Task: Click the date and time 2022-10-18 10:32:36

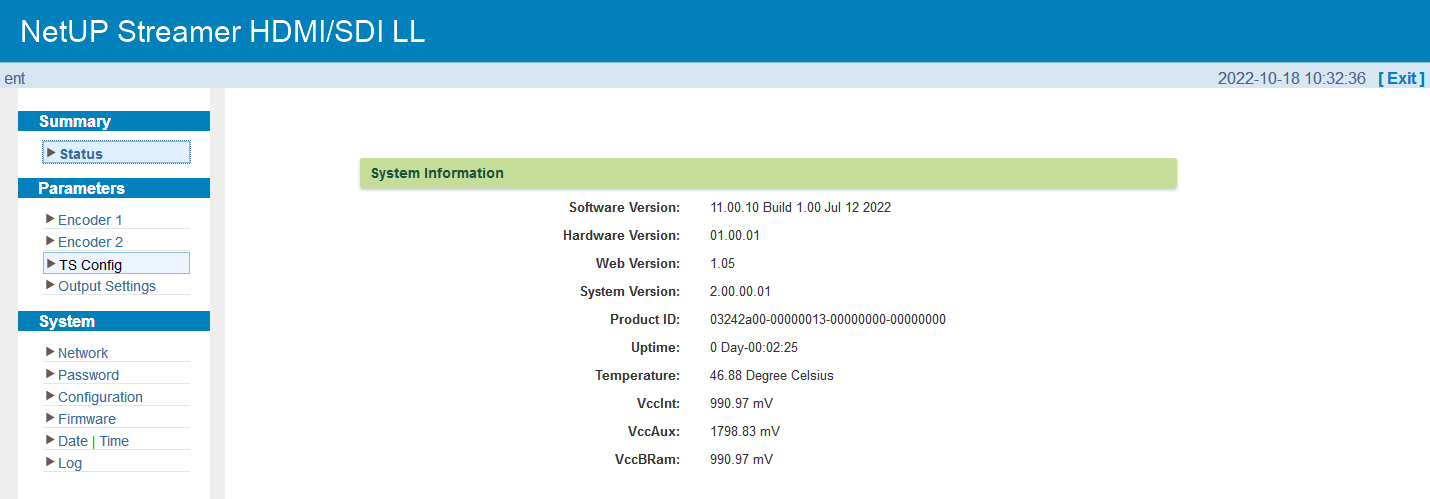Action: [1291, 78]
